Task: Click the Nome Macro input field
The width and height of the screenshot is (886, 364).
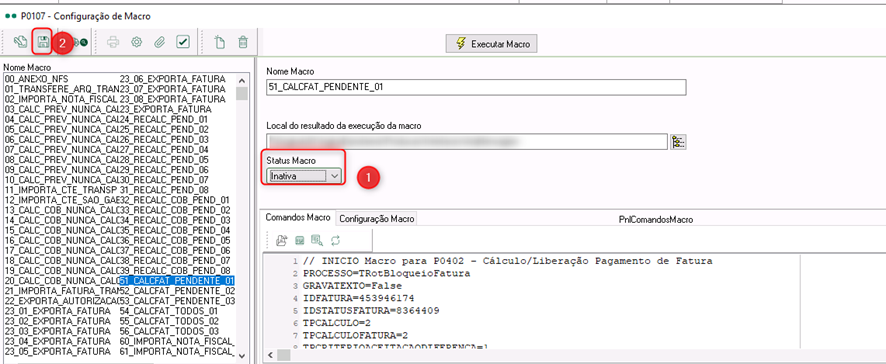Action: [x=476, y=87]
